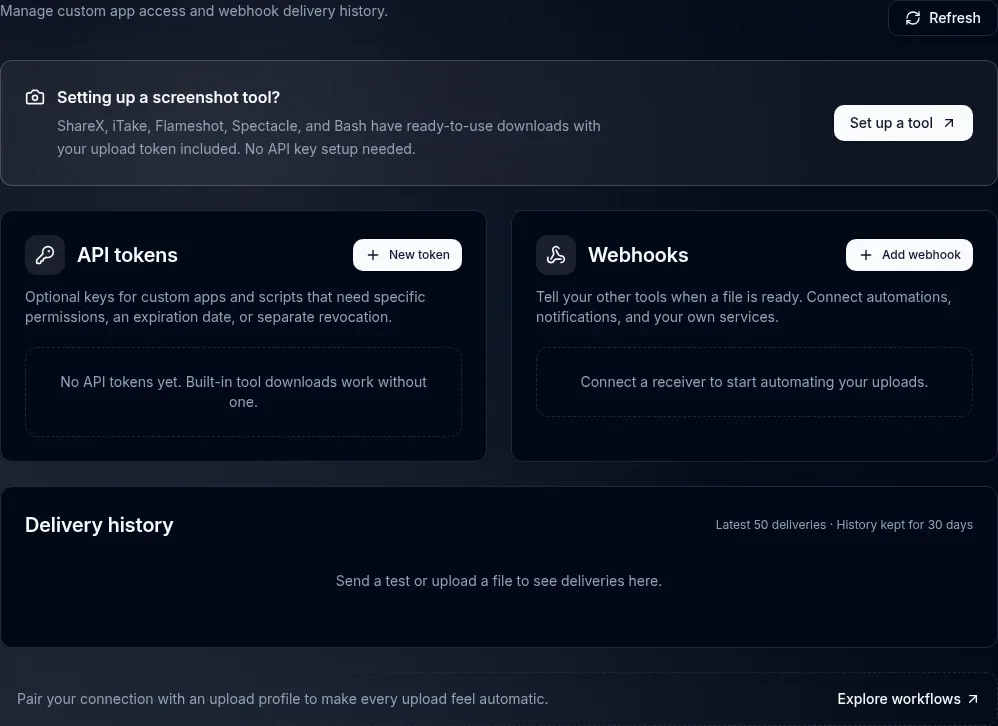Open the Explore workflows link
Screen dimensions: 998x726
coord(907,699)
